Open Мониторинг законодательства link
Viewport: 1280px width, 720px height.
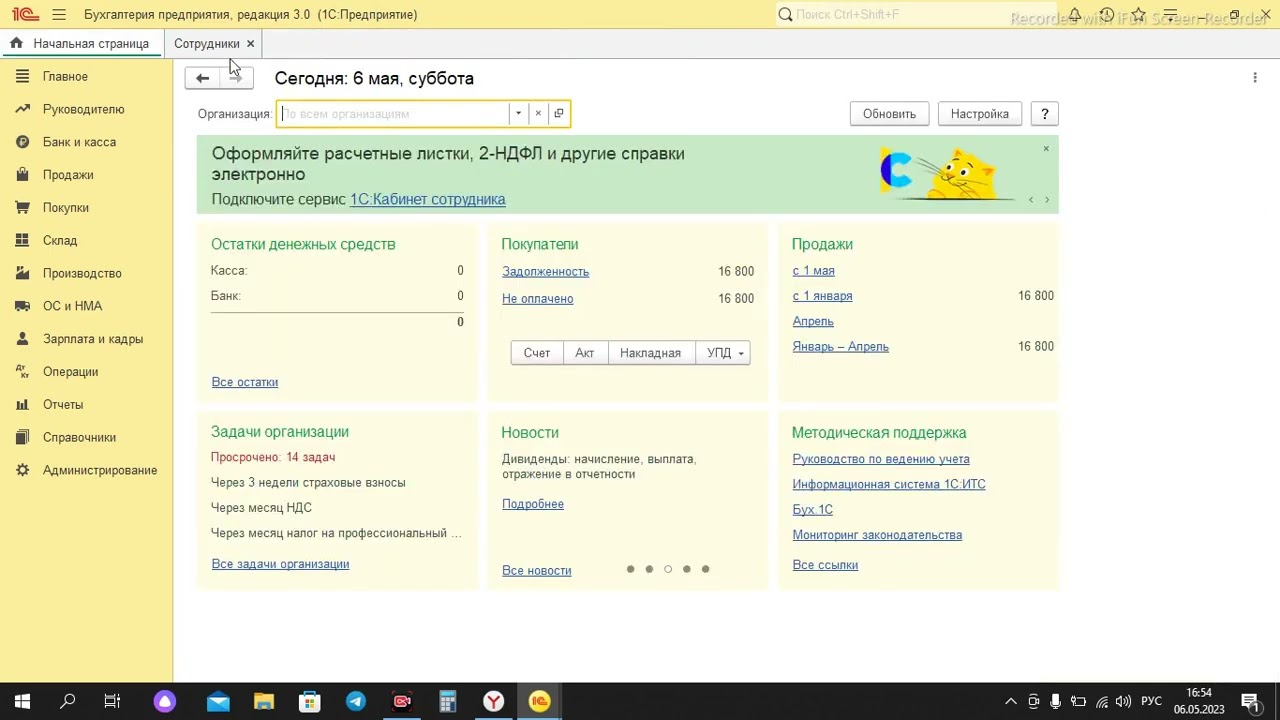pos(877,535)
